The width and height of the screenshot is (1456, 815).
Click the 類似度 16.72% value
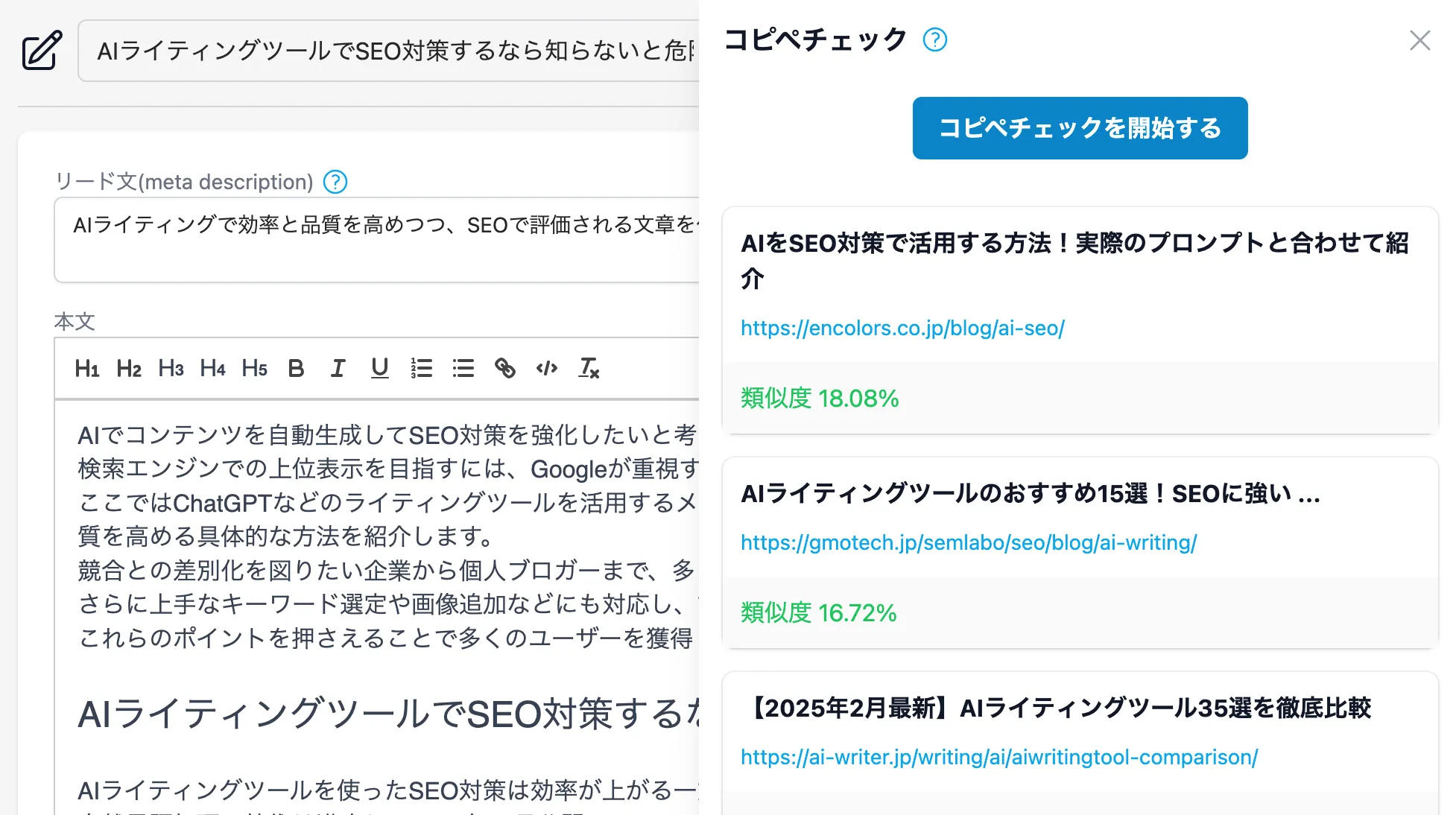pos(818,612)
